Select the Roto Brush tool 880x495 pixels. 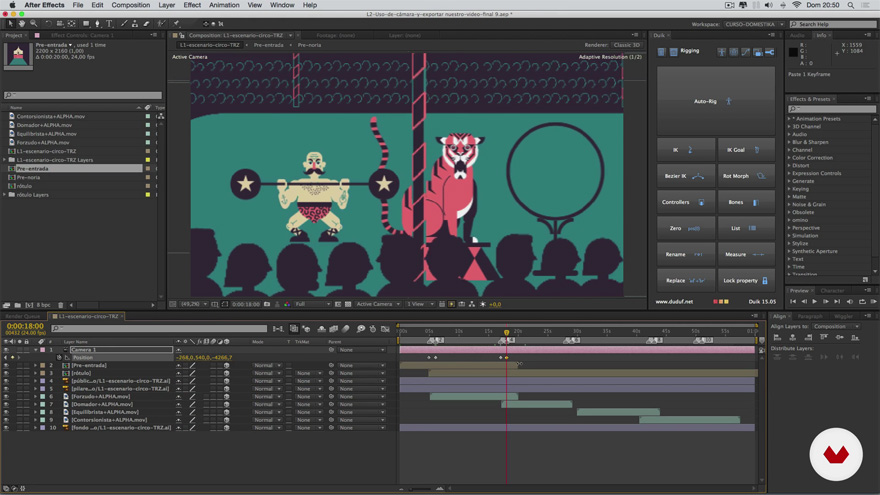162,24
